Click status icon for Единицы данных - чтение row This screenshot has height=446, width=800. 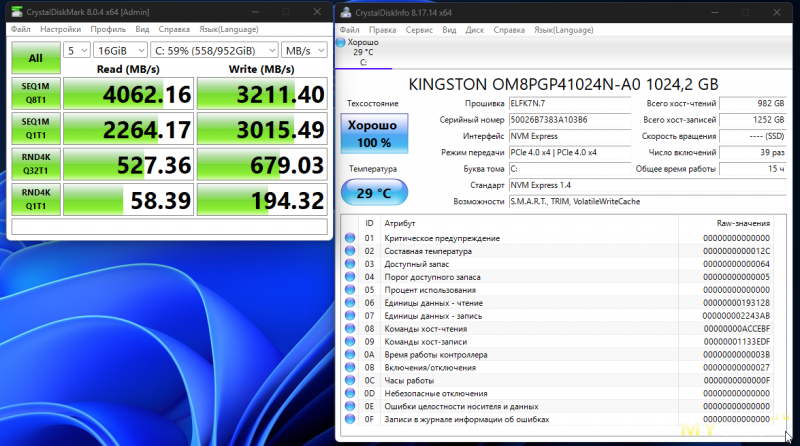350,303
